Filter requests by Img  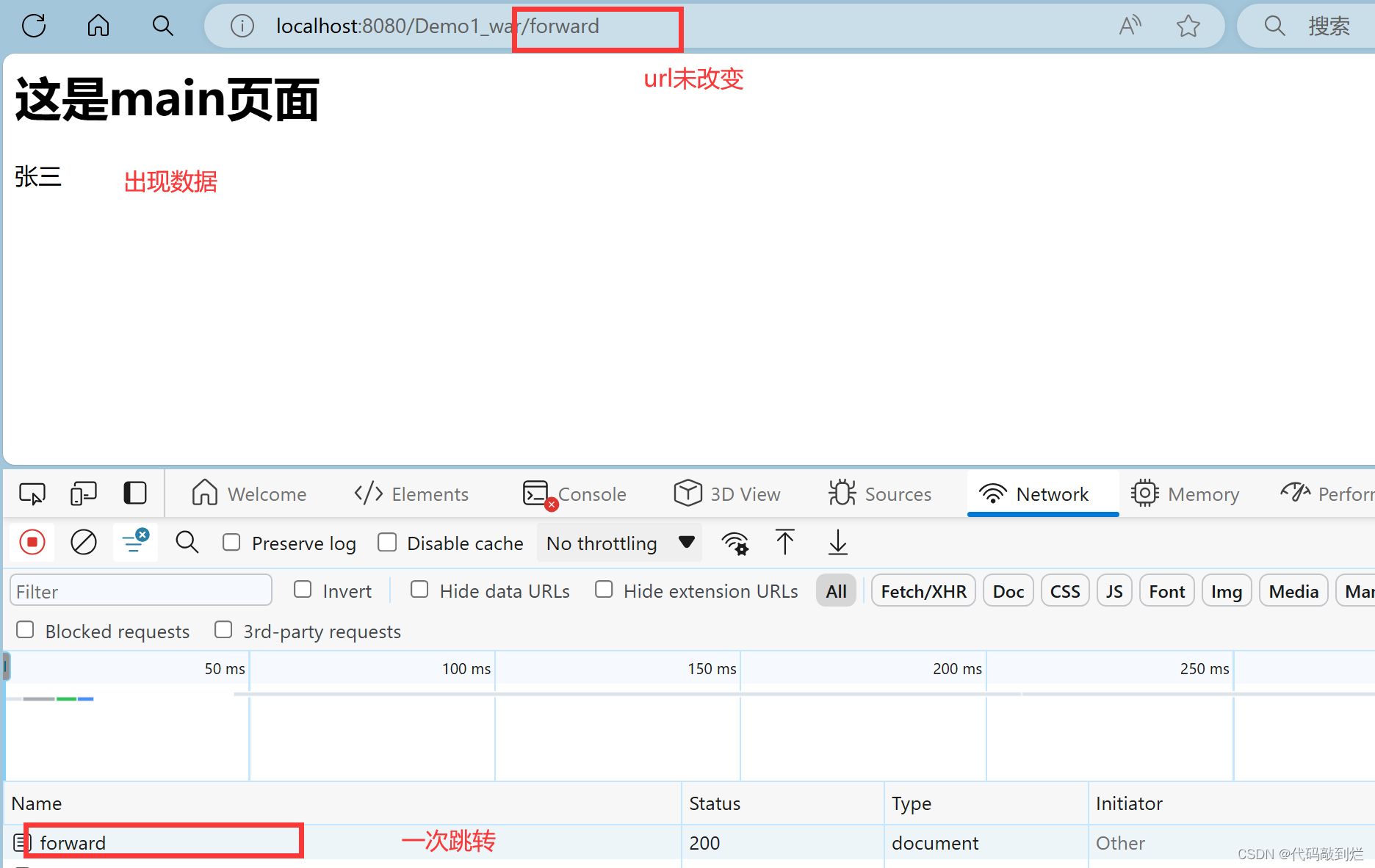coord(1226,590)
